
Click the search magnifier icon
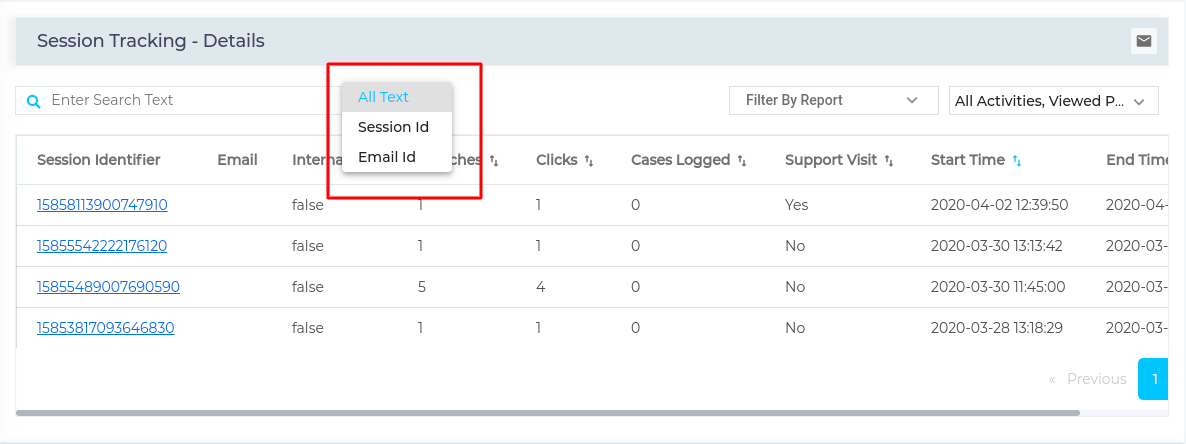(x=33, y=101)
